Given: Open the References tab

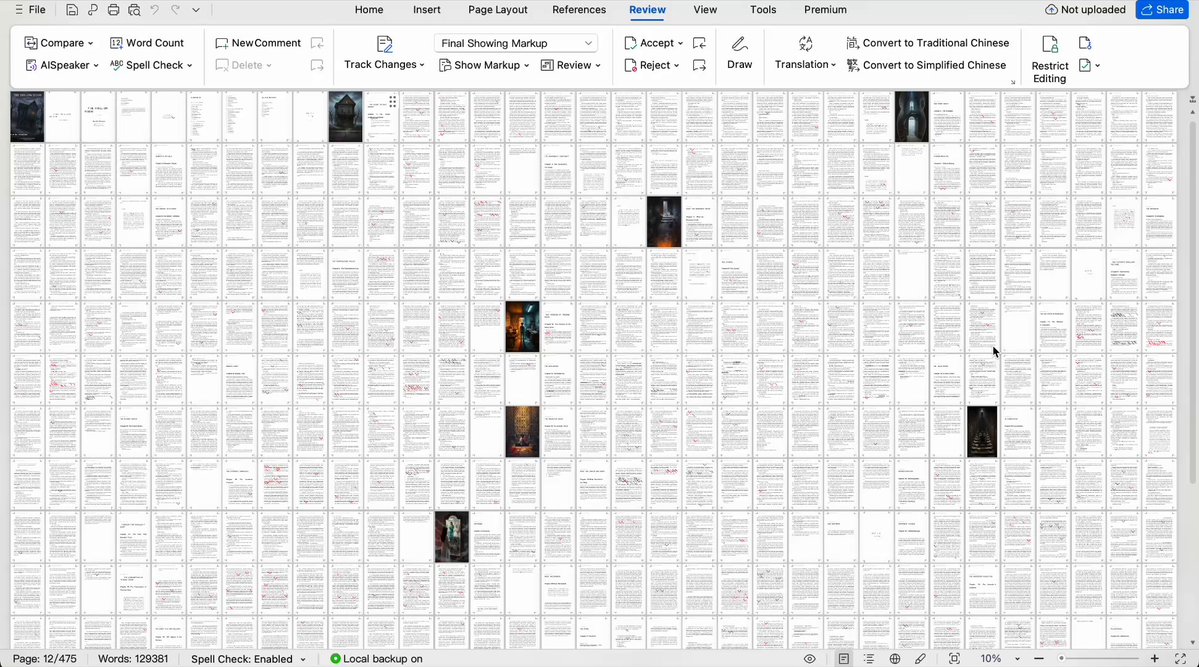Looking at the screenshot, I should pyautogui.click(x=579, y=10).
